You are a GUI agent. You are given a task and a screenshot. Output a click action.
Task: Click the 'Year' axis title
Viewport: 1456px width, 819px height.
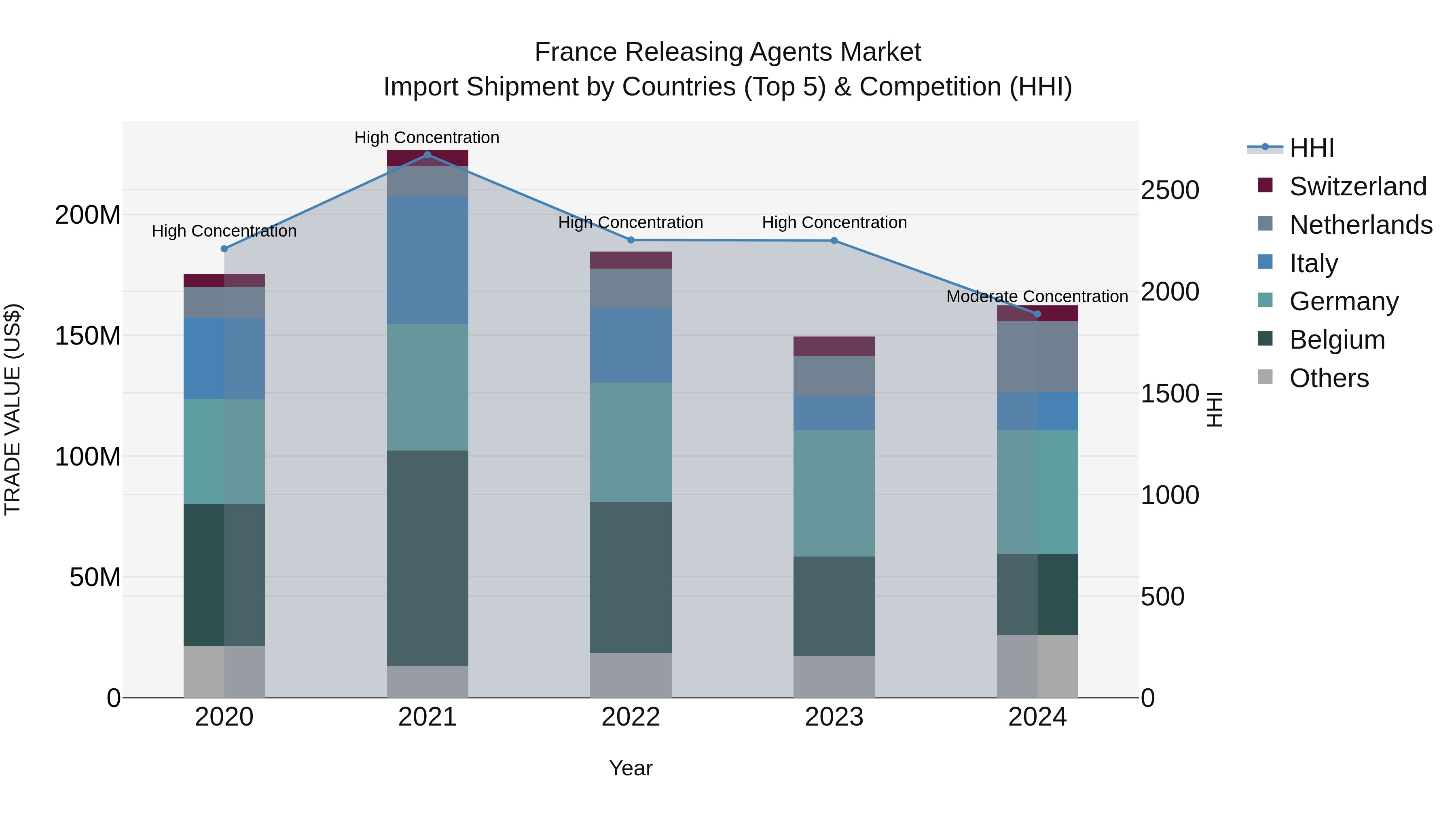coord(631,769)
